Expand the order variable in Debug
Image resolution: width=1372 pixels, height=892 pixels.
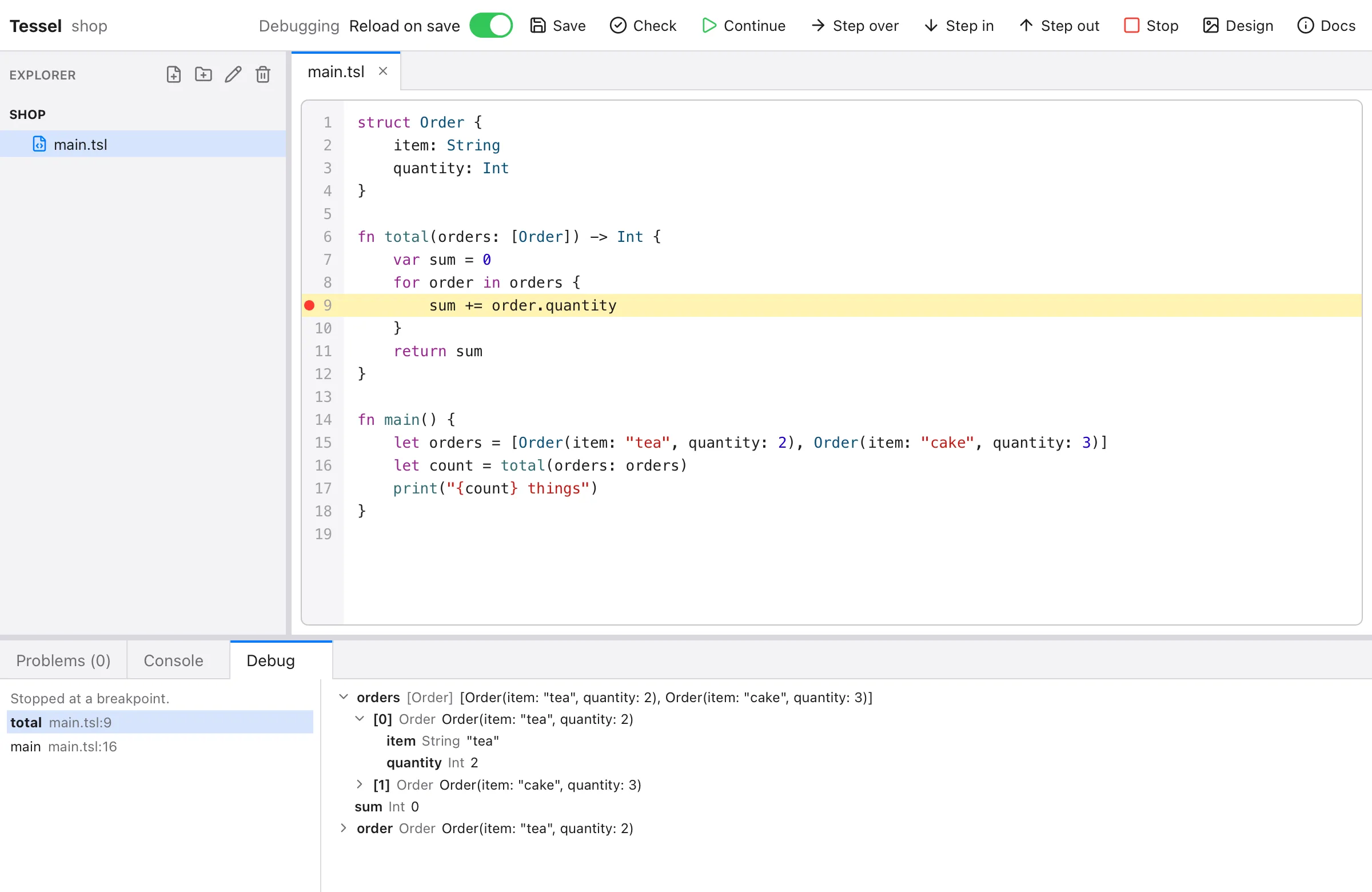[x=344, y=829]
